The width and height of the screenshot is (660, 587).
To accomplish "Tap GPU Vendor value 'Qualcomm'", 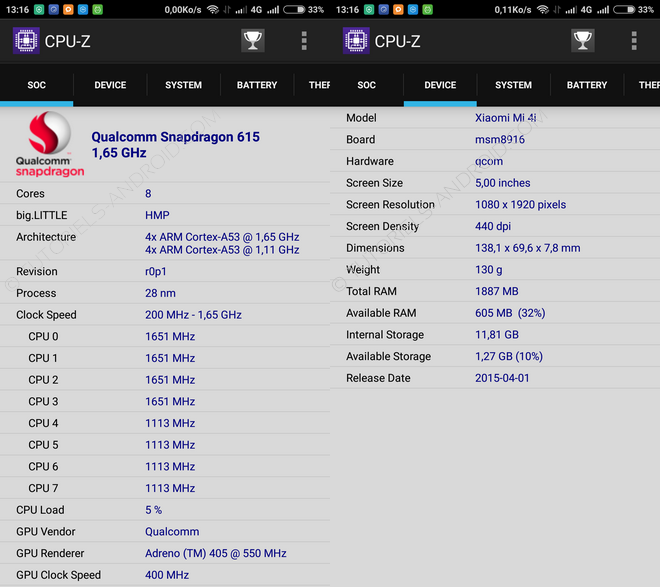I will [x=172, y=532].
